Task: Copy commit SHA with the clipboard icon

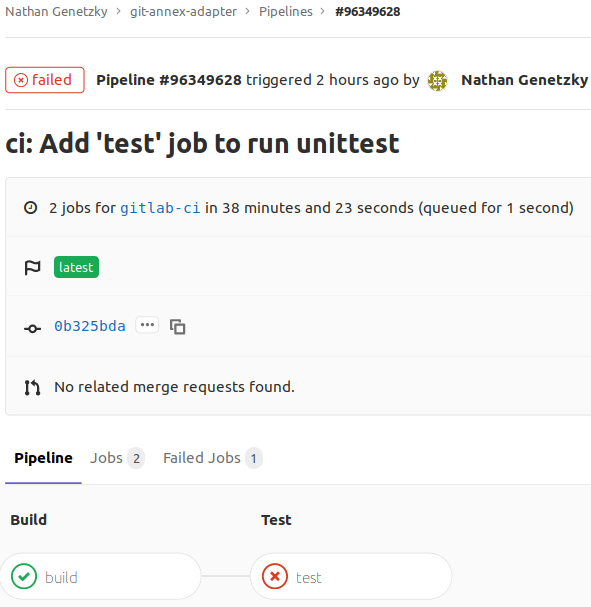Action: point(178,327)
